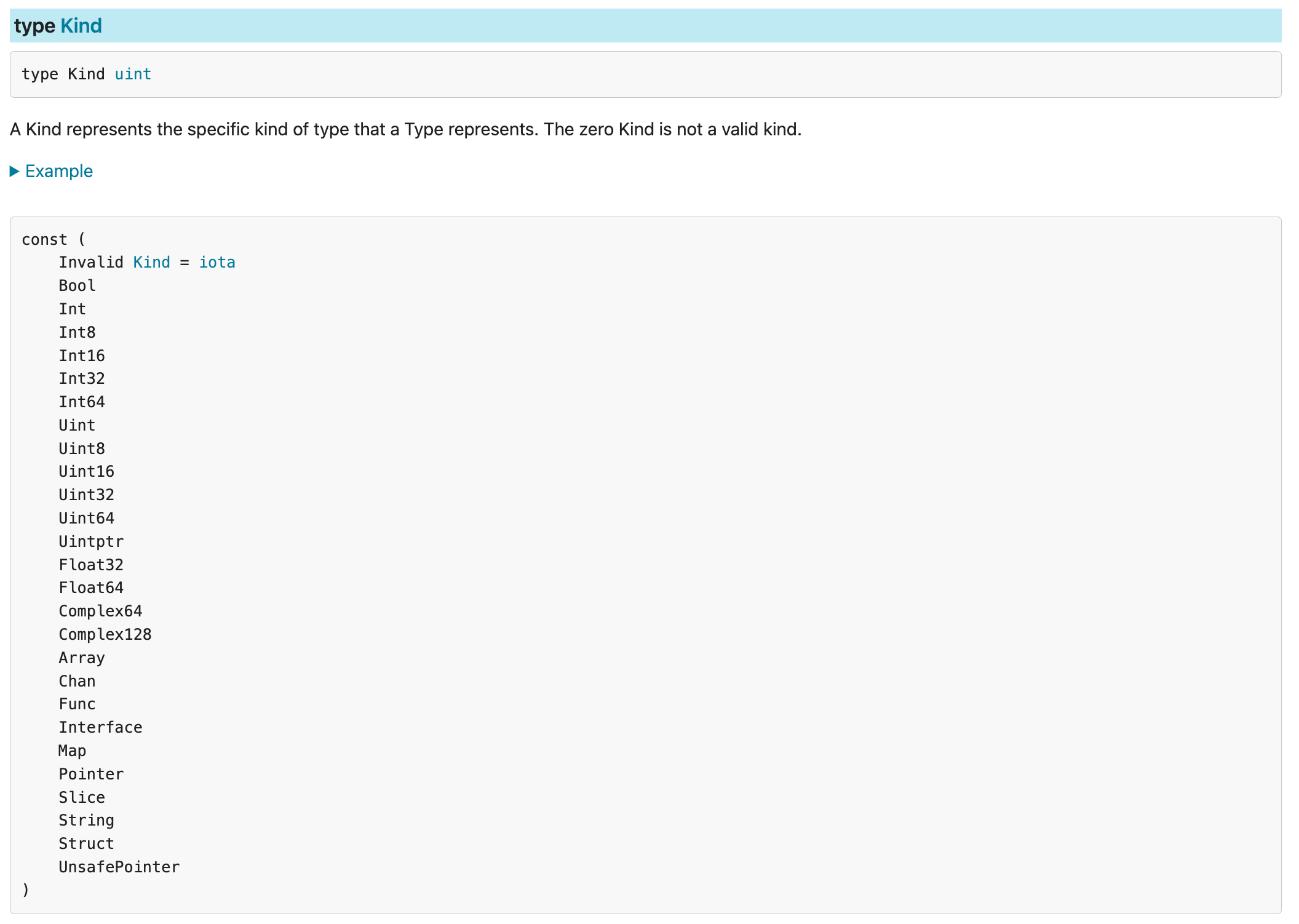Open the Example link text
The width and height of the screenshot is (1299, 924).
tap(59, 172)
